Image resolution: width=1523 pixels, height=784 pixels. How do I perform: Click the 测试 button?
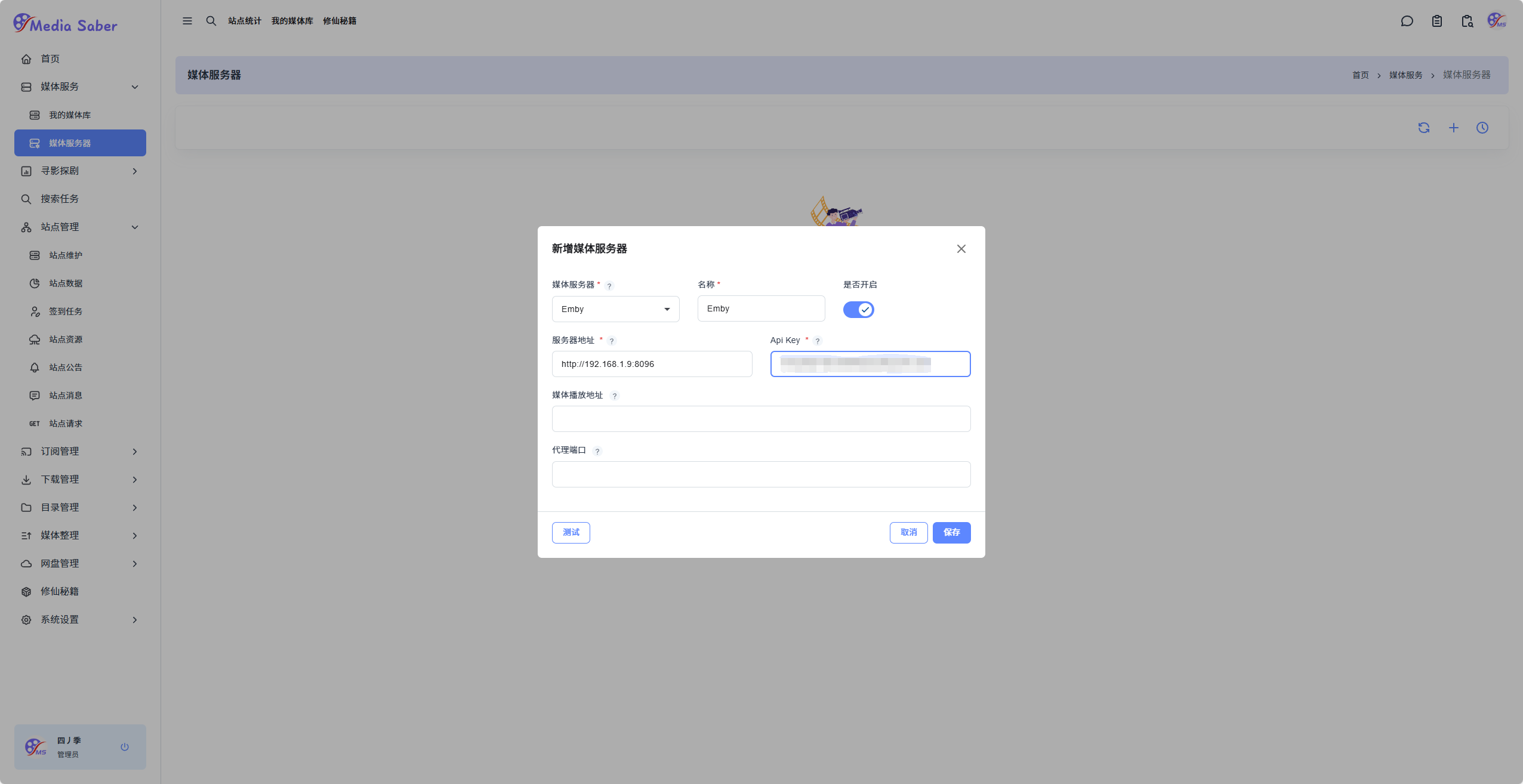571,533
